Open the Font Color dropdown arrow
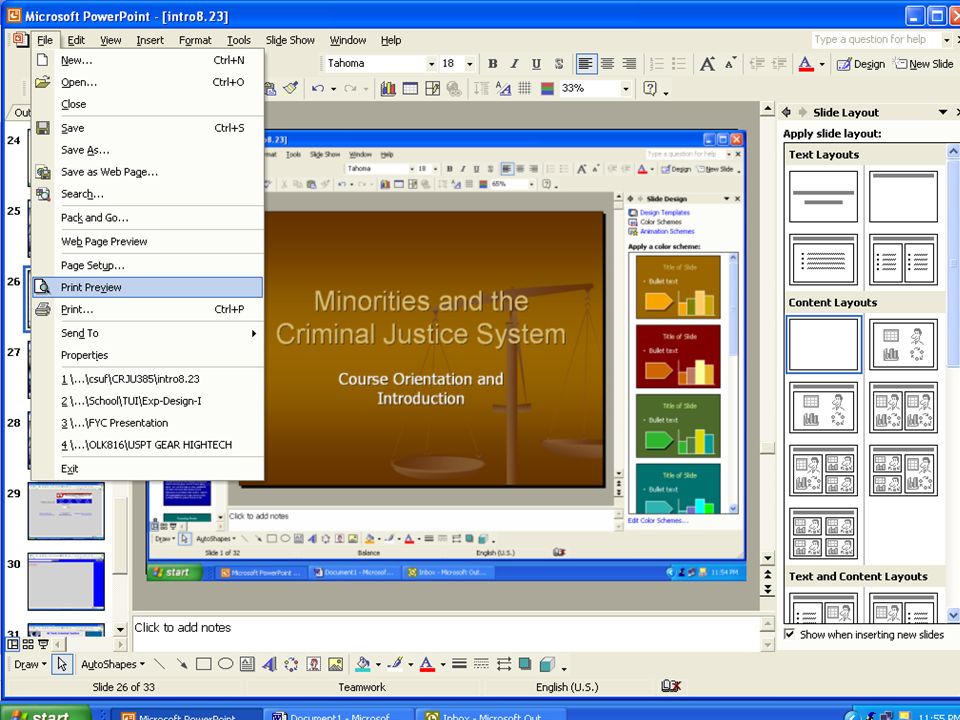The width and height of the screenshot is (960, 720). coord(822,64)
